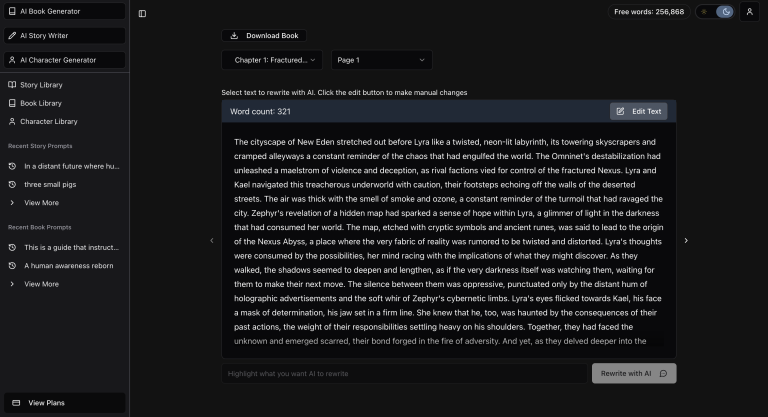Go to previous page with left arrow
Screen dimensions: 768x417
(x=211, y=240)
